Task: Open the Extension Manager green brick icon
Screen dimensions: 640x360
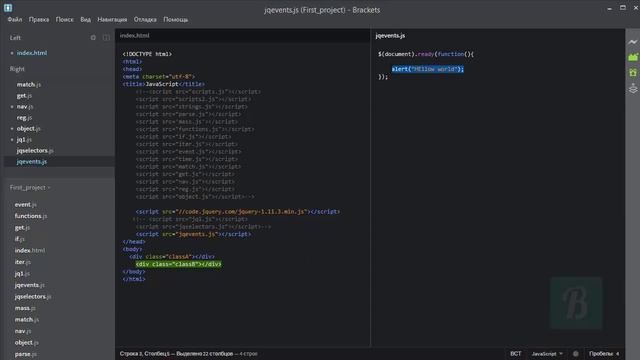Action: click(x=633, y=57)
